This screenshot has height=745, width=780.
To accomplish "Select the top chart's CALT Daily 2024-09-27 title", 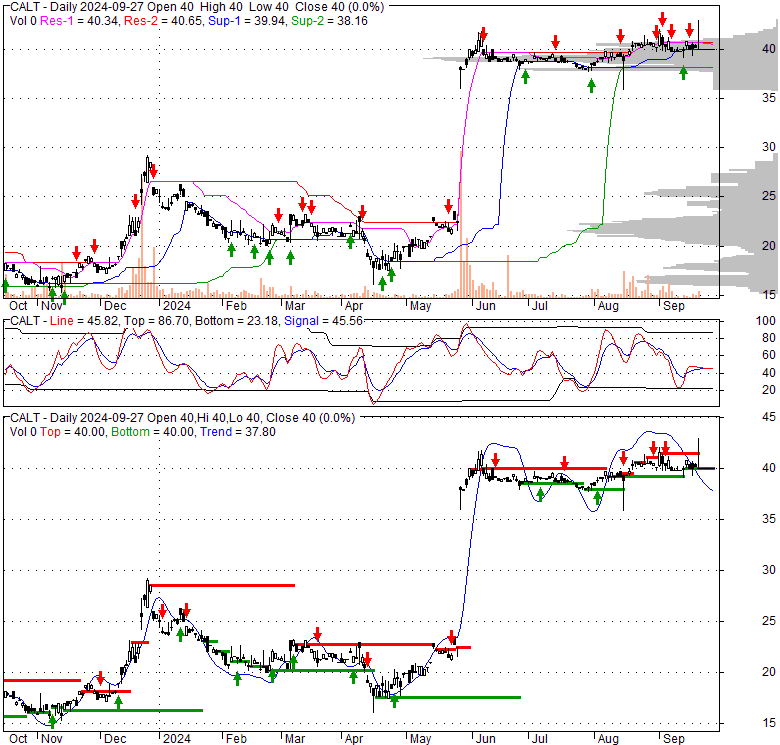I will tap(197, 7).
